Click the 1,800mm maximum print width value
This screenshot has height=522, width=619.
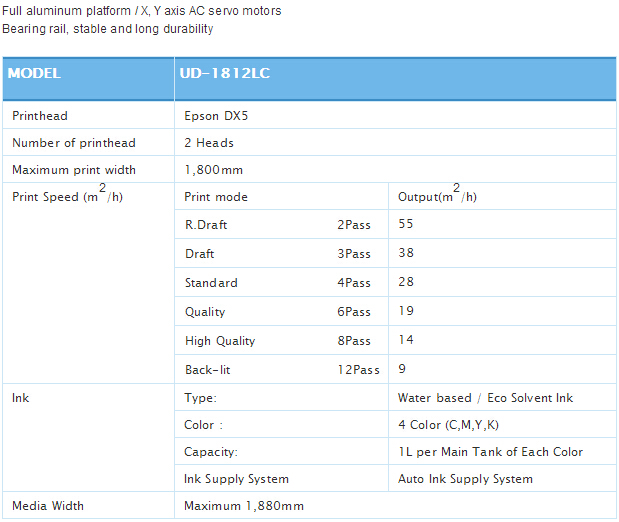214,170
